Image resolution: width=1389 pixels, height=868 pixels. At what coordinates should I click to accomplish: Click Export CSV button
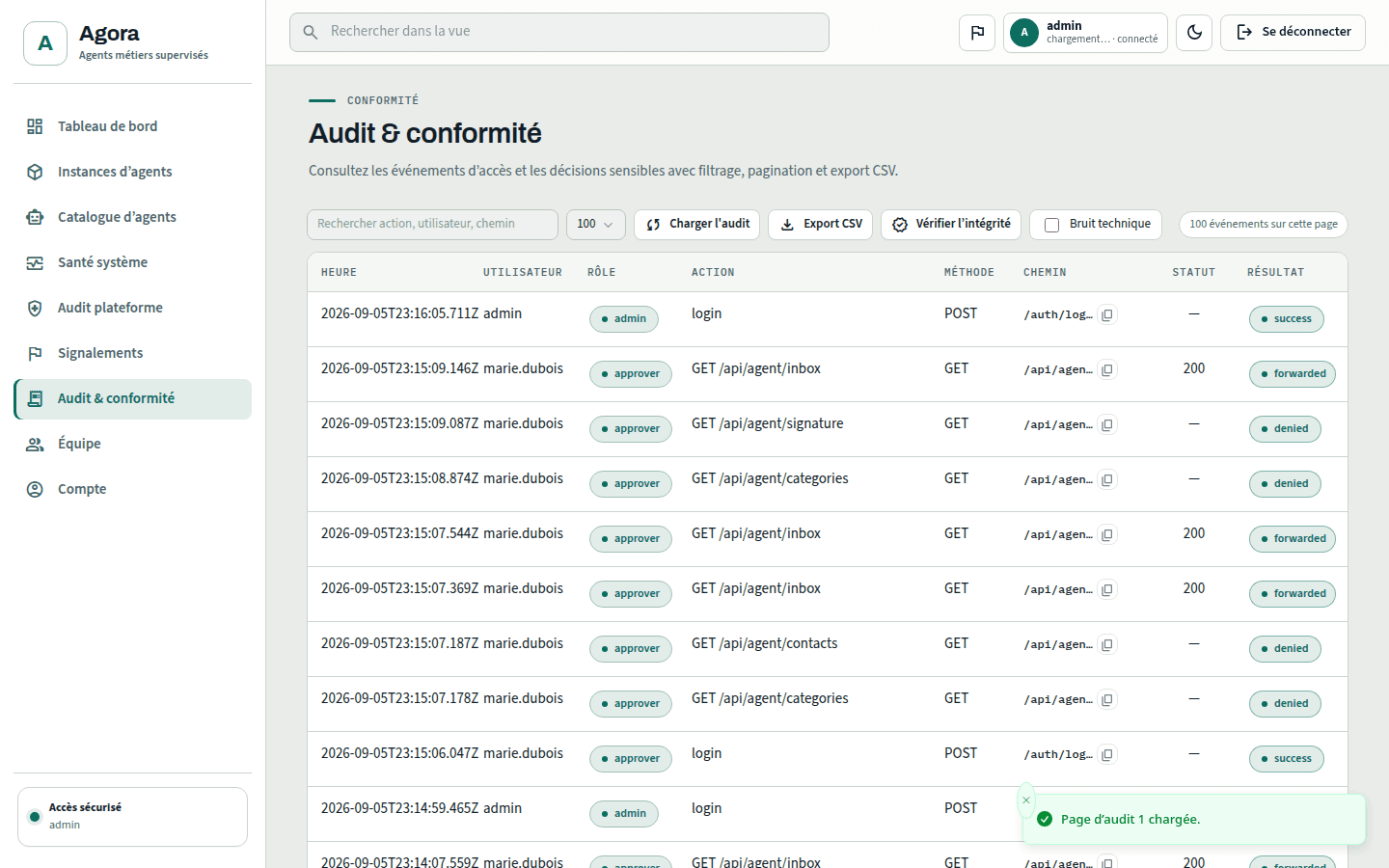pos(821,224)
